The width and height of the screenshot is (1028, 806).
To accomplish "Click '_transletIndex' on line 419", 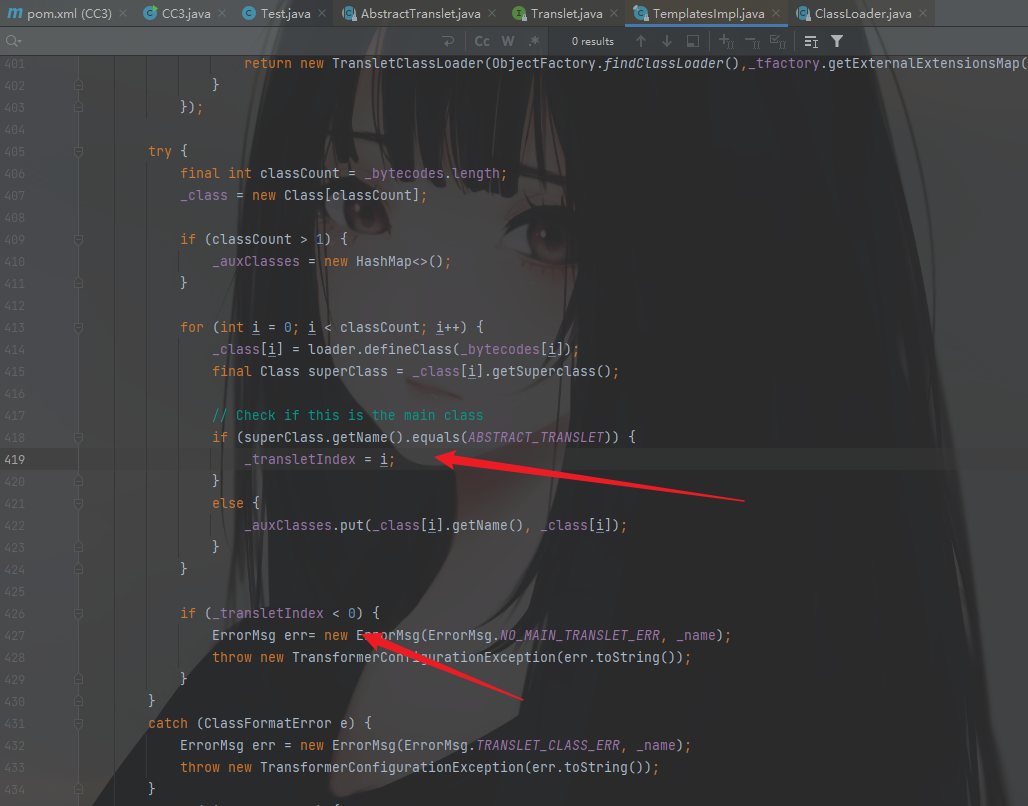I will tap(300, 459).
